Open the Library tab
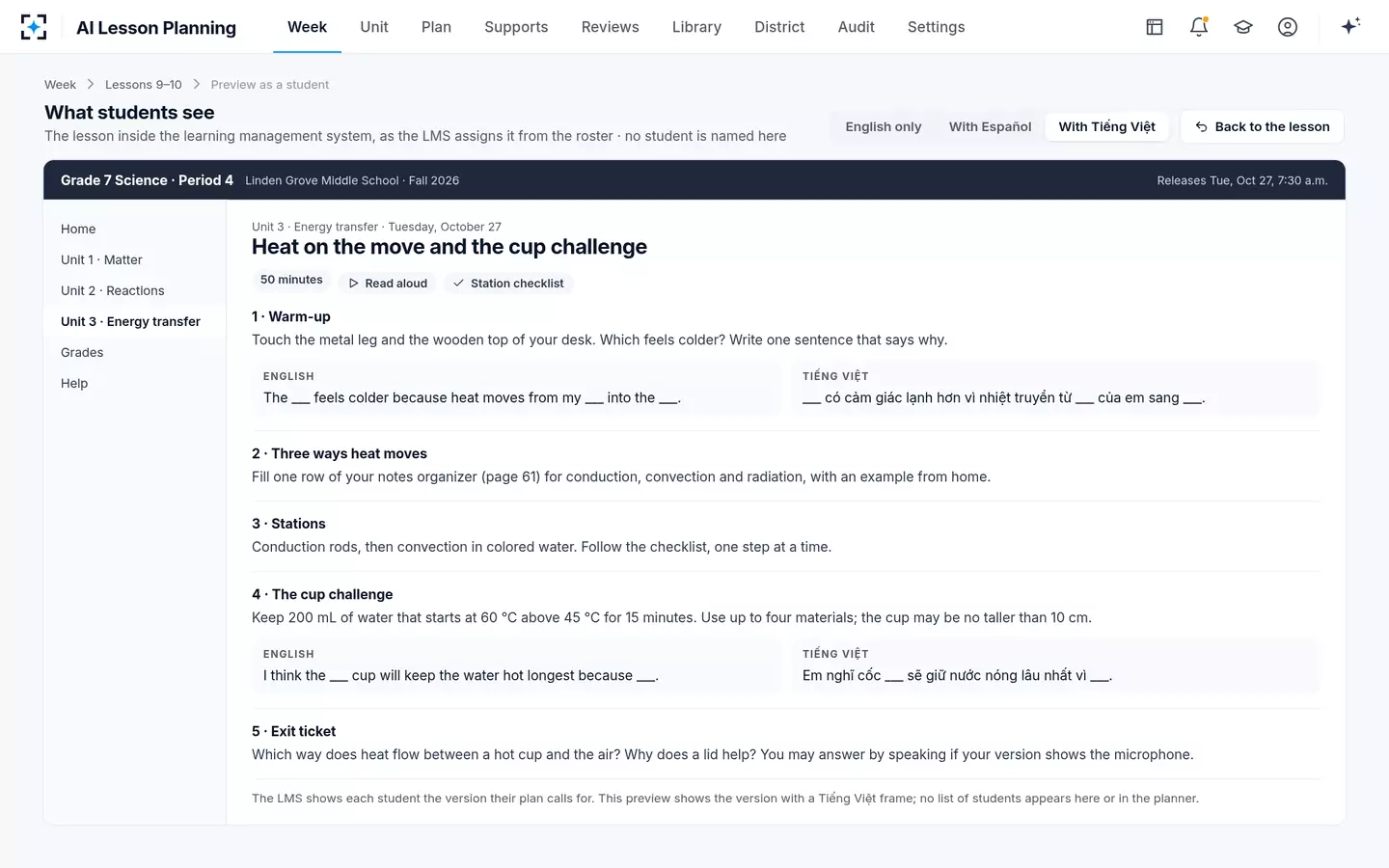This screenshot has height=868, width=1389. point(696,27)
